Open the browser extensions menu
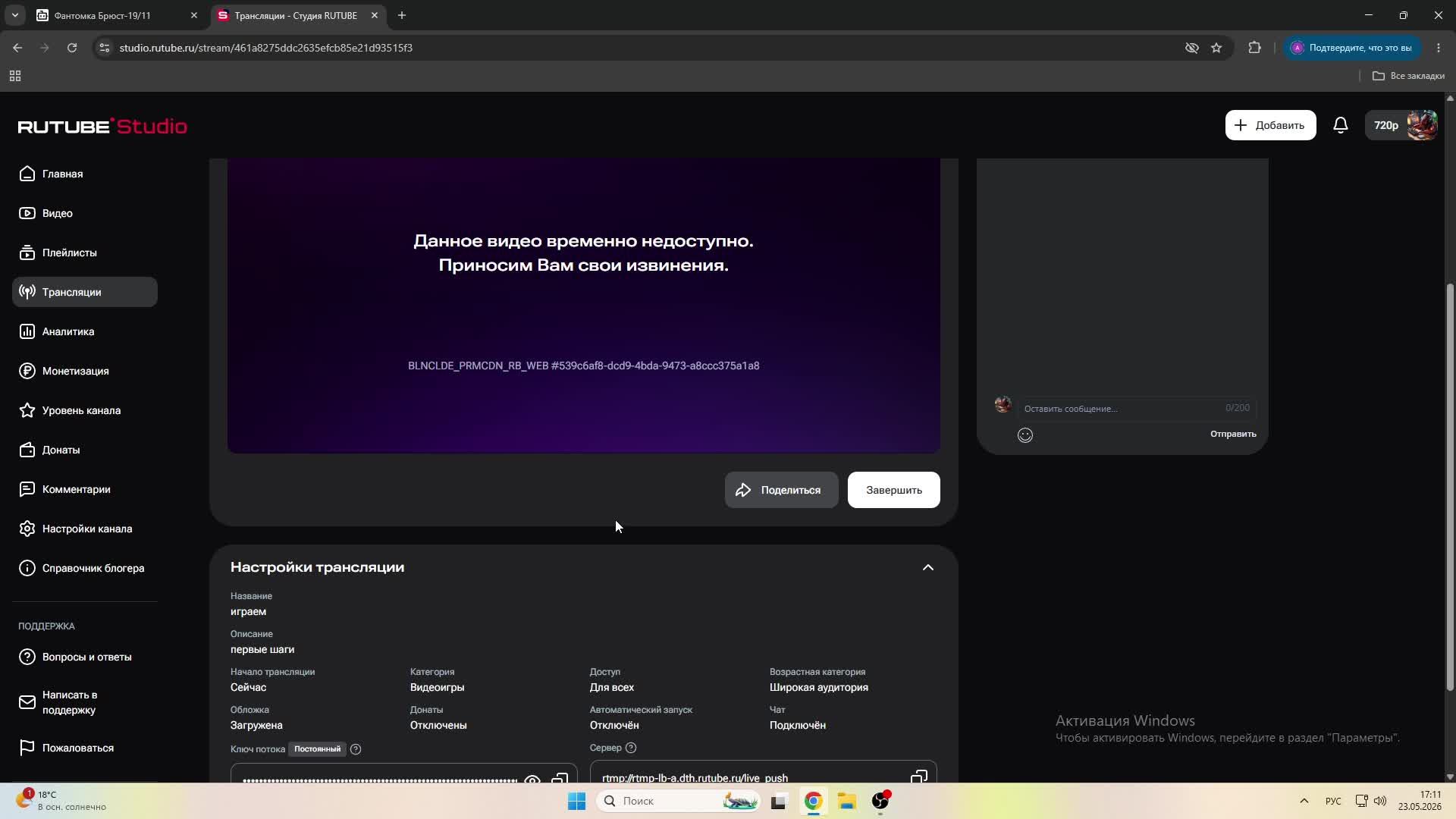Screen dimensions: 1456x819 (1254, 48)
